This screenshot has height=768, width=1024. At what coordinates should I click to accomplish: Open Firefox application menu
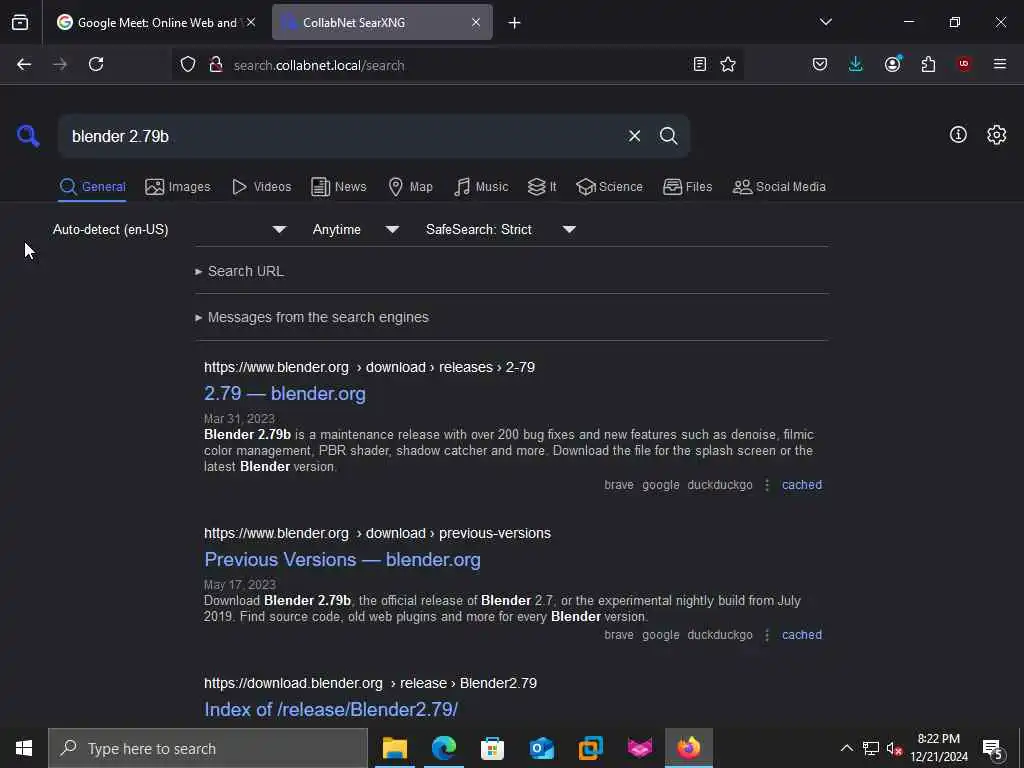(999, 64)
